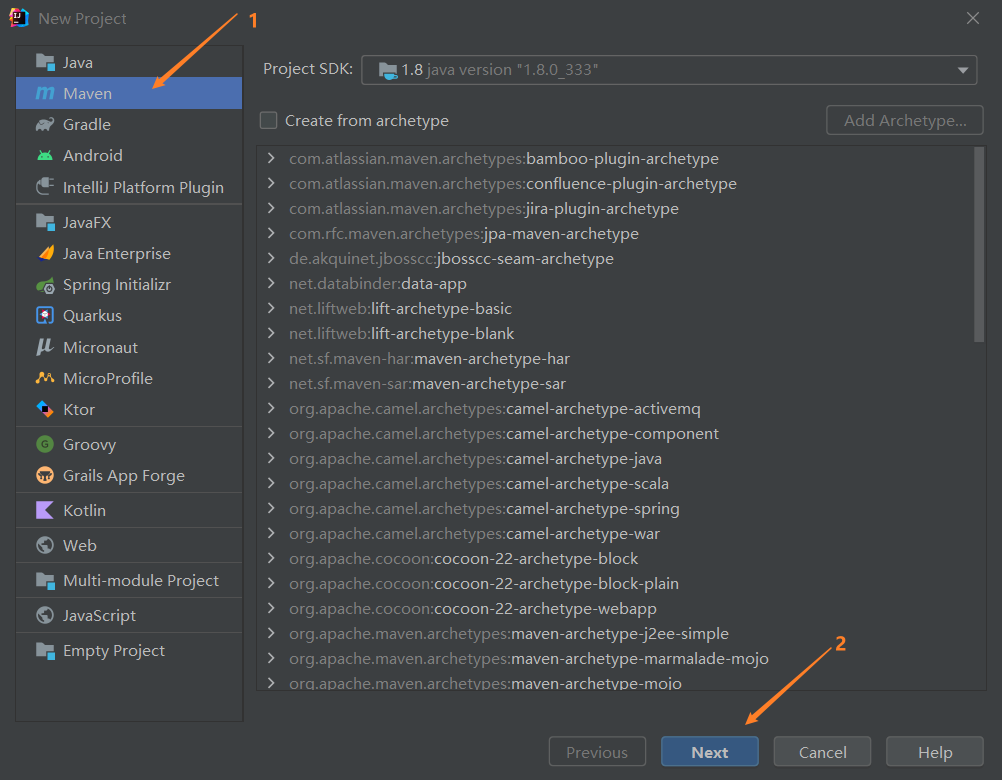Select Kotlin project type label

point(84,510)
